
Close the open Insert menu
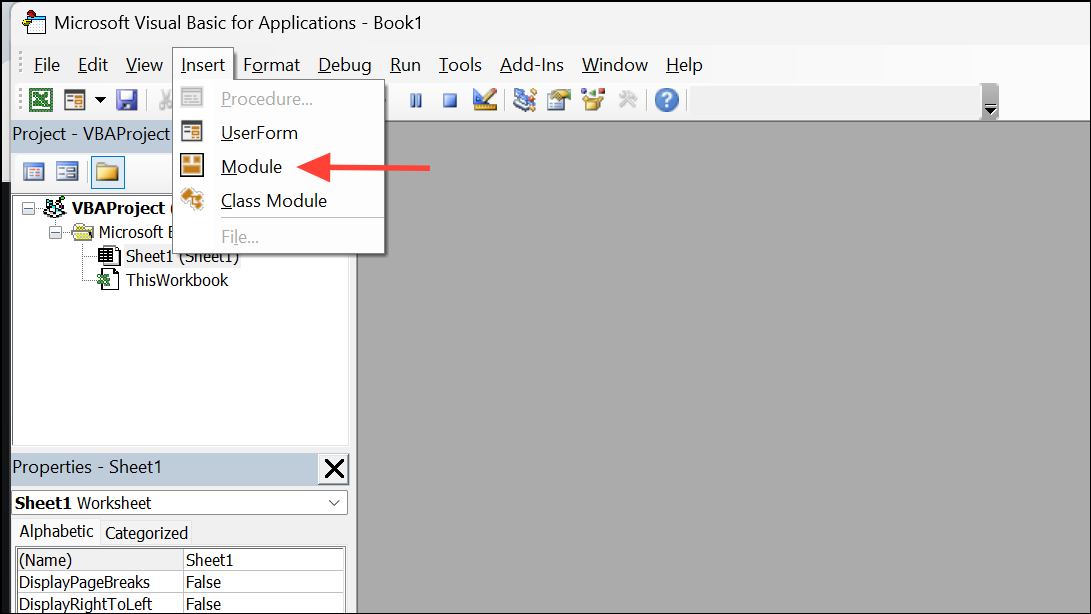[202, 65]
